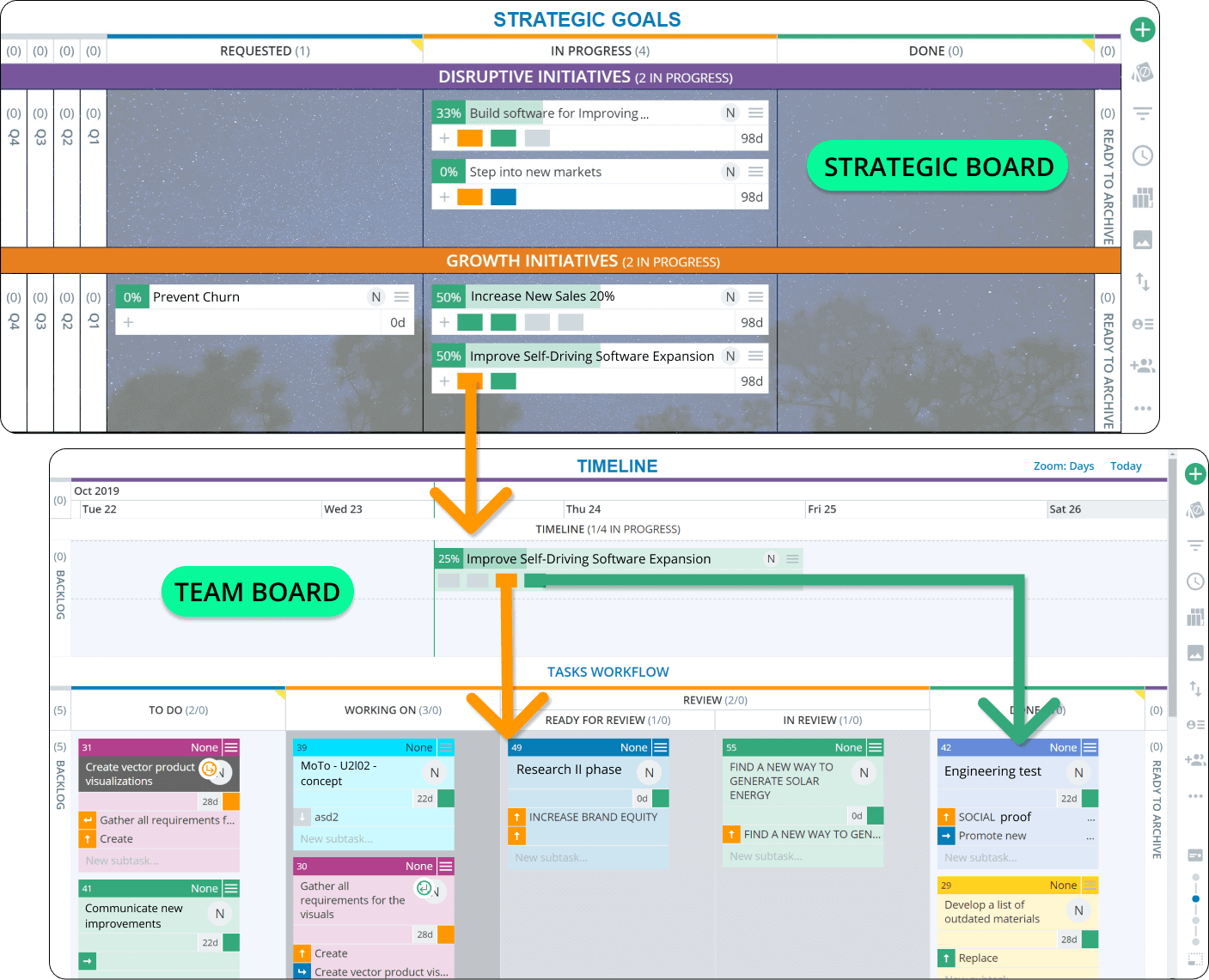This screenshot has height=980, width=1209.
Task: Click the GROWTH INITIATIVES swimlane header
Action: pyautogui.click(x=561, y=261)
